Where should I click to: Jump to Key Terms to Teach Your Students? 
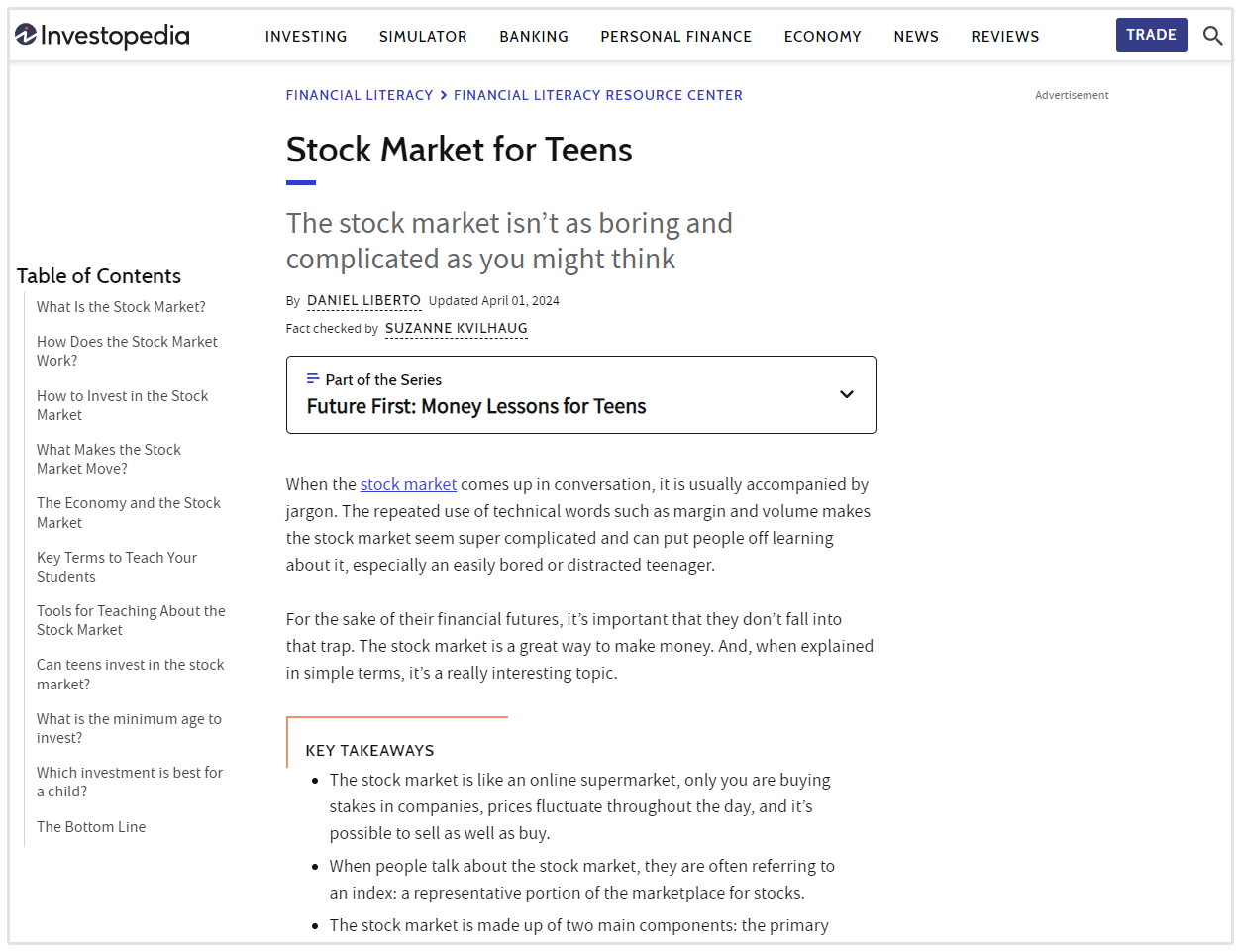click(116, 567)
